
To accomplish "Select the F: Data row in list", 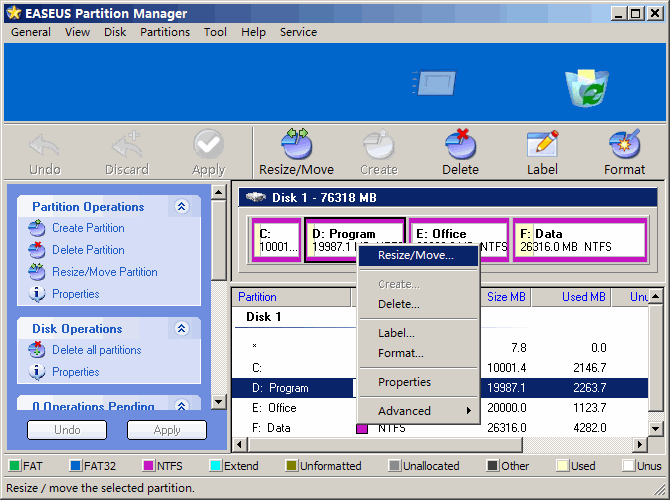I will pyautogui.click(x=440, y=428).
